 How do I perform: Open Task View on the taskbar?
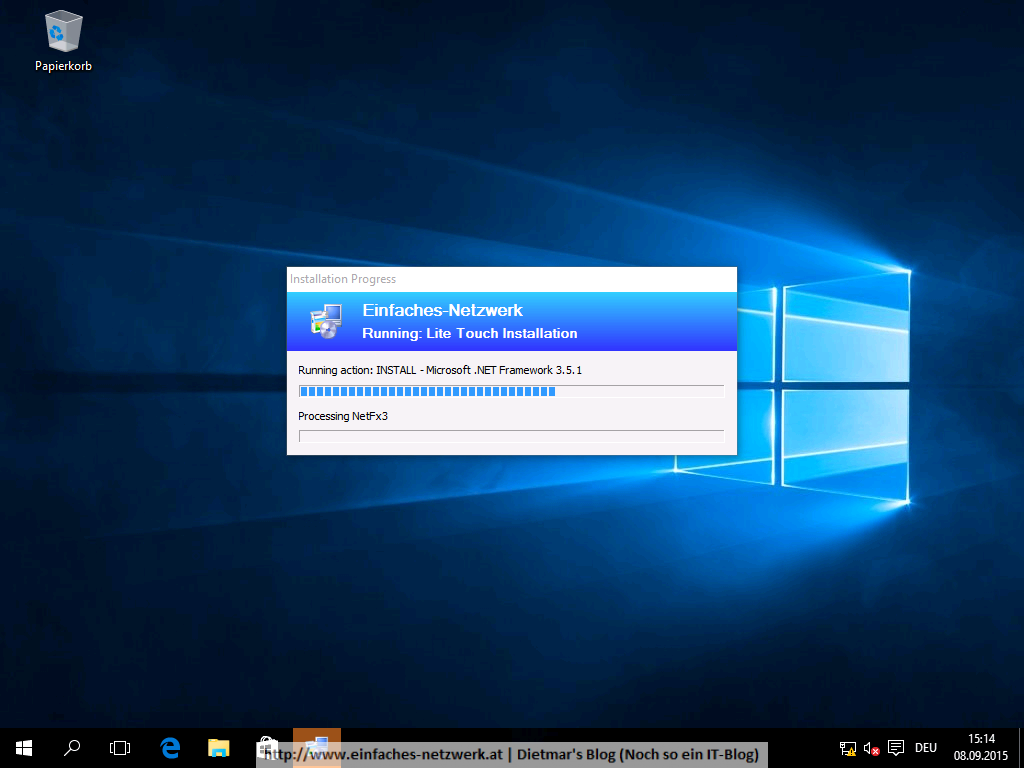click(x=120, y=748)
